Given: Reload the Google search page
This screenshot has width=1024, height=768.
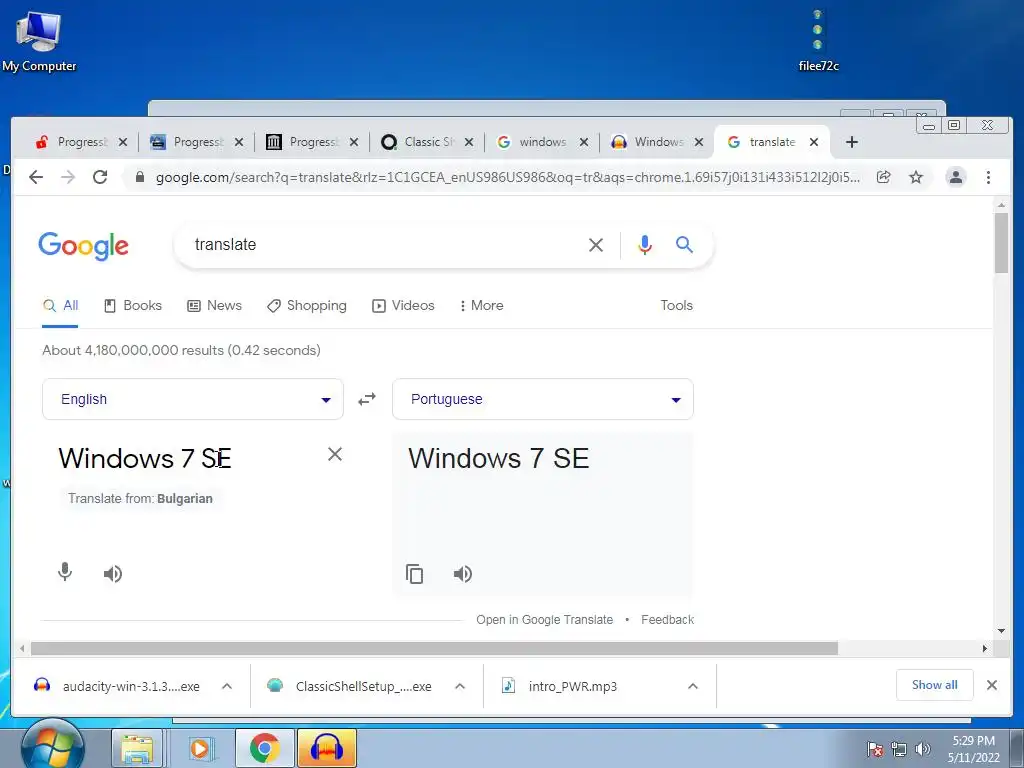Looking at the screenshot, I should coord(100,177).
